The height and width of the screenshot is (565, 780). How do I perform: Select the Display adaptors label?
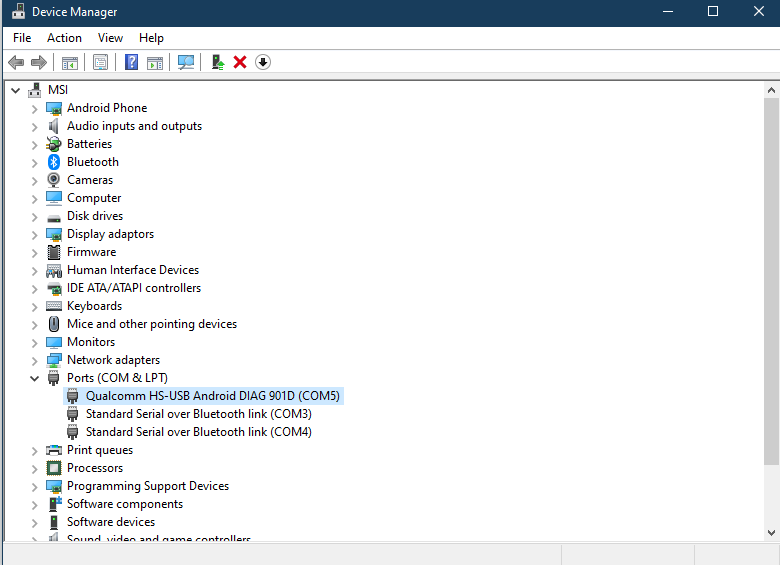[x=110, y=234]
